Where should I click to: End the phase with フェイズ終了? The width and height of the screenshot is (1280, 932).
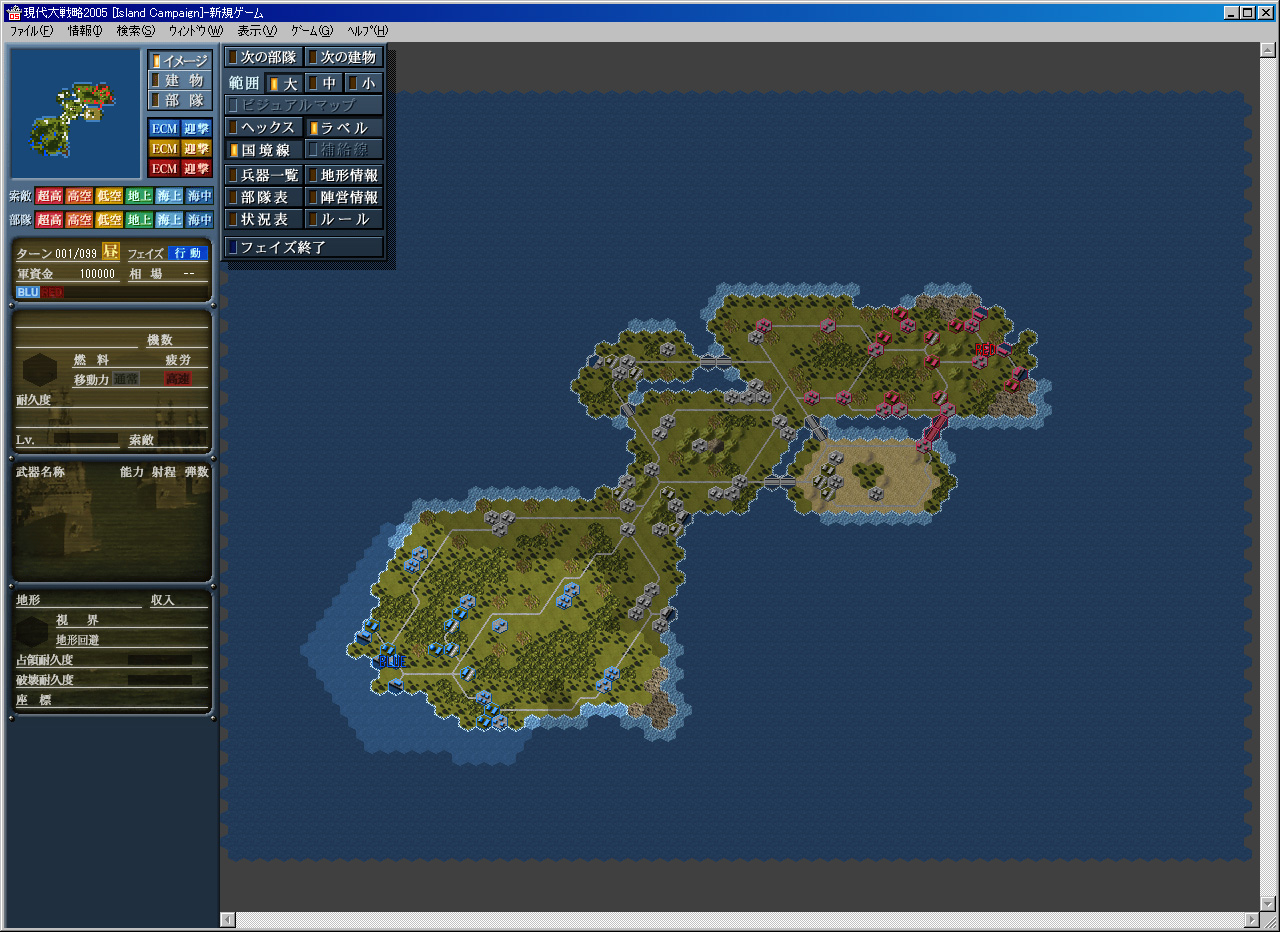click(304, 247)
